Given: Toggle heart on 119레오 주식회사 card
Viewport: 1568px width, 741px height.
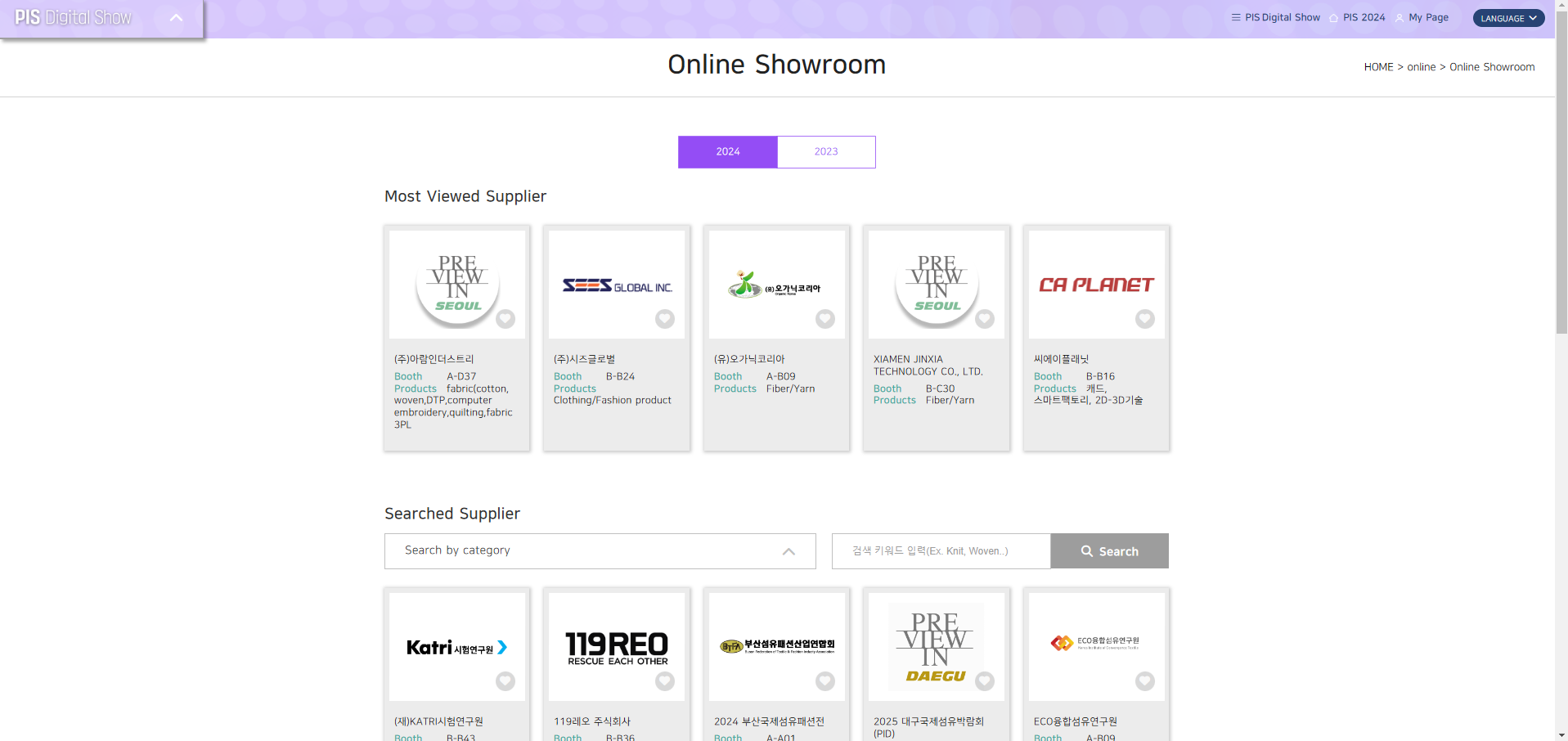Looking at the screenshot, I should point(665,681).
